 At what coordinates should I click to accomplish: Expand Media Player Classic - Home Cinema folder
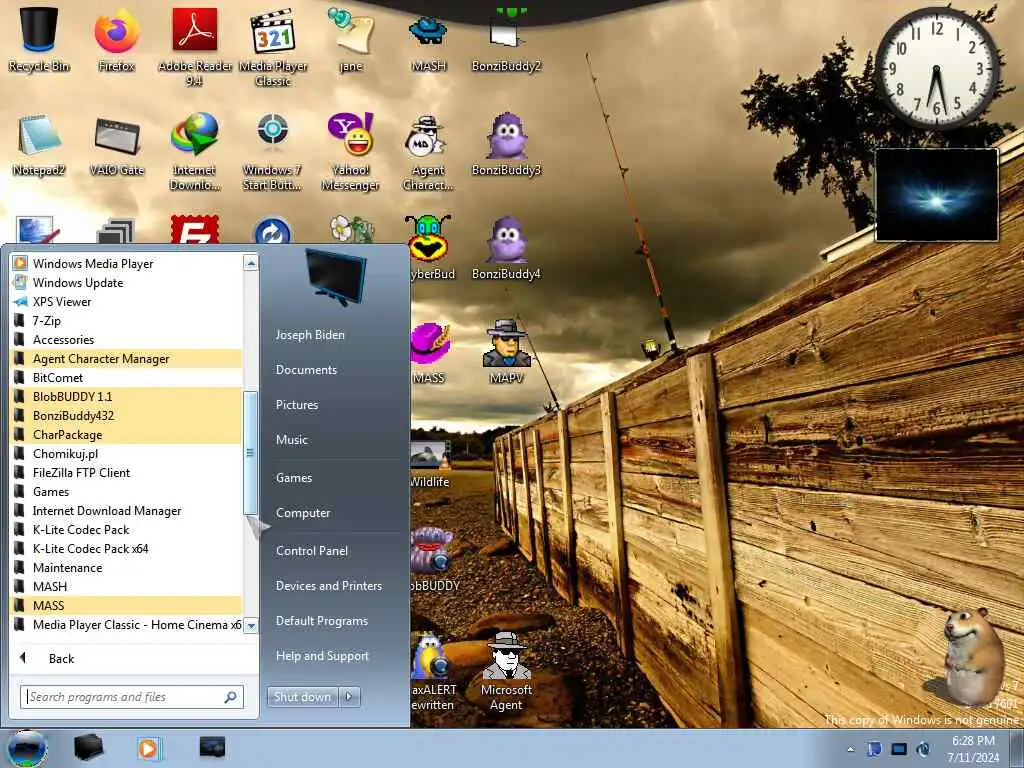pyautogui.click(x=126, y=624)
